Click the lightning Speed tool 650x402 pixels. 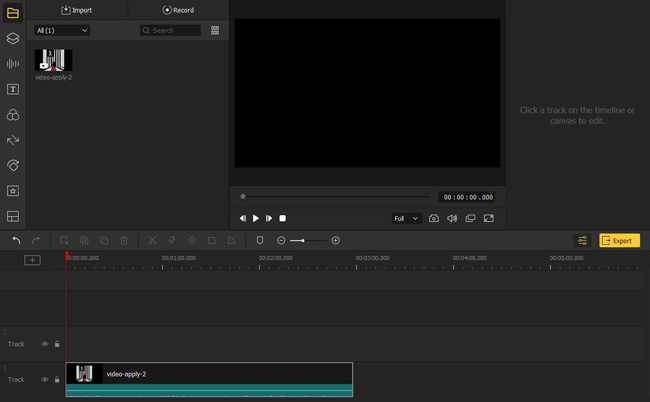pyautogui.click(x=172, y=240)
